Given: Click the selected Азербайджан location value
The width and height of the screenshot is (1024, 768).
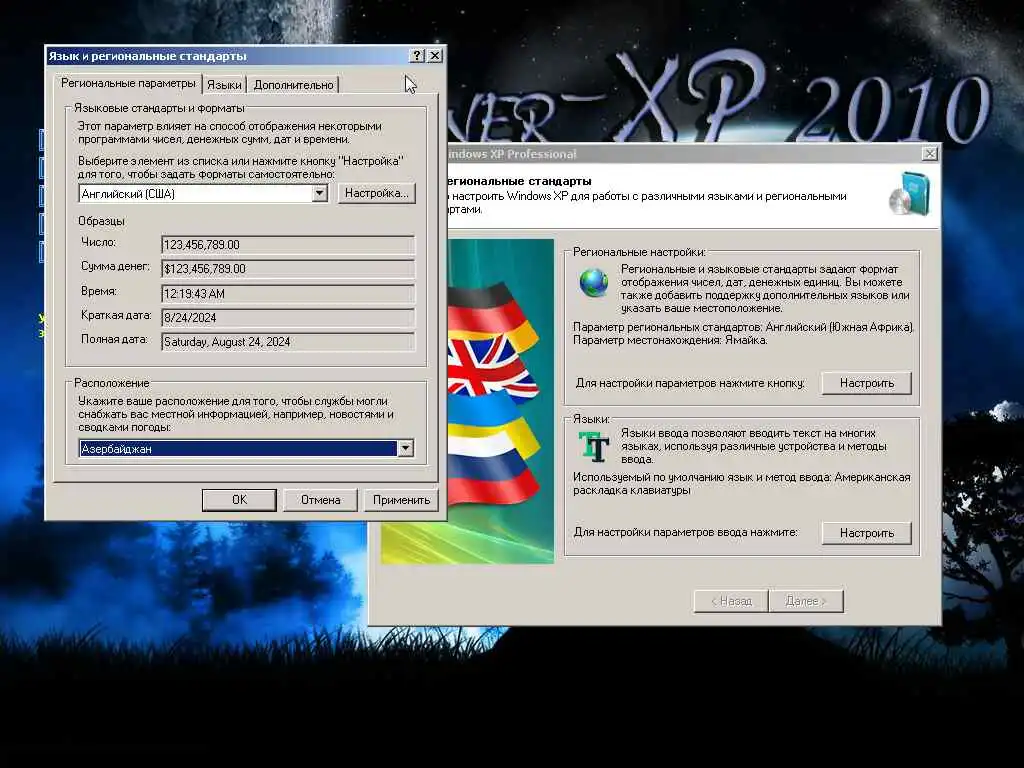Looking at the screenshot, I should (238, 449).
